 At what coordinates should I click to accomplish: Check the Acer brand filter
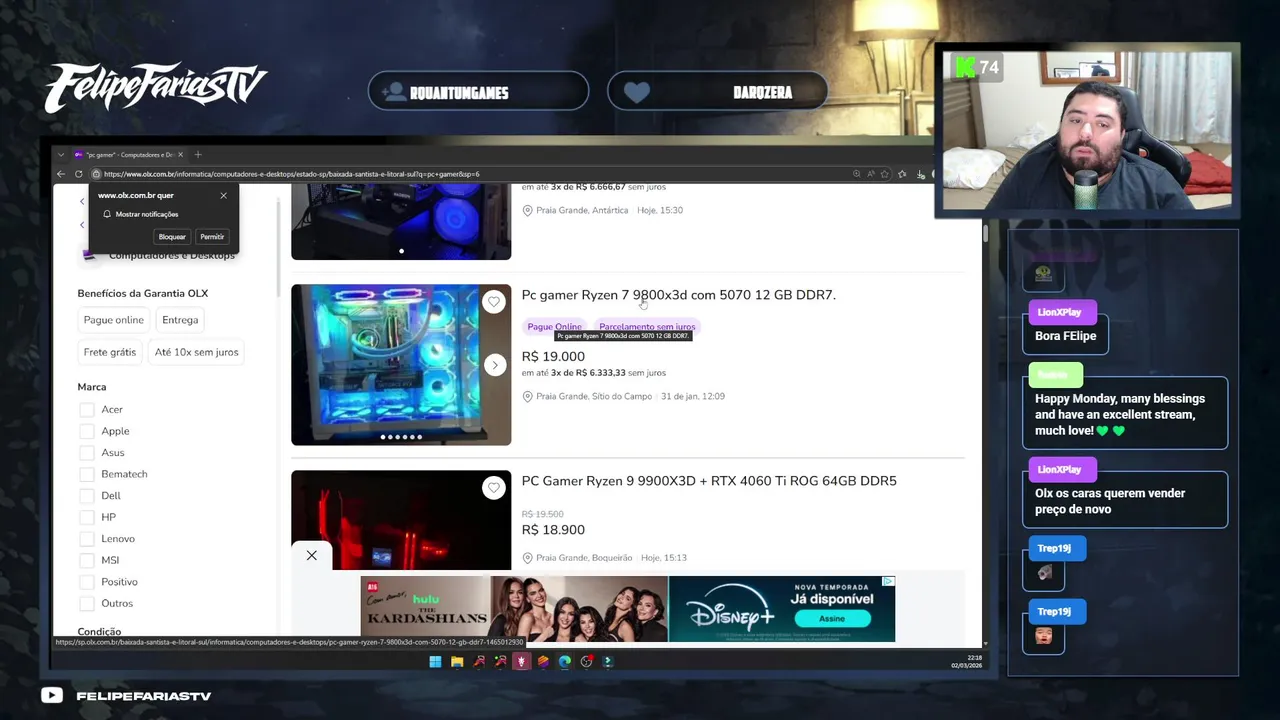pyautogui.click(x=87, y=410)
